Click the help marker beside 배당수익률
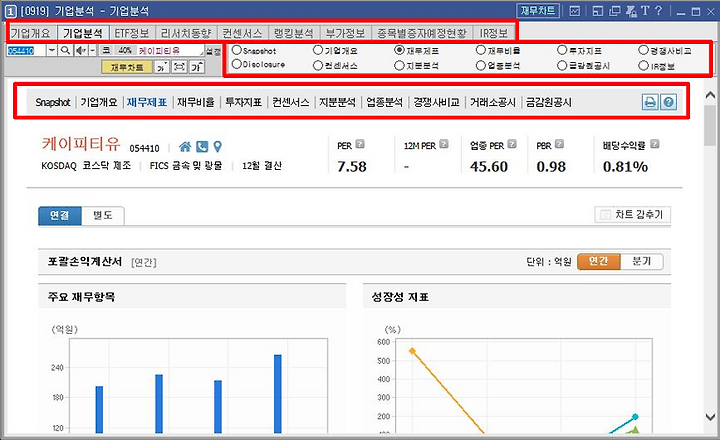This screenshot has height=440, width=720. pos(655,144)
